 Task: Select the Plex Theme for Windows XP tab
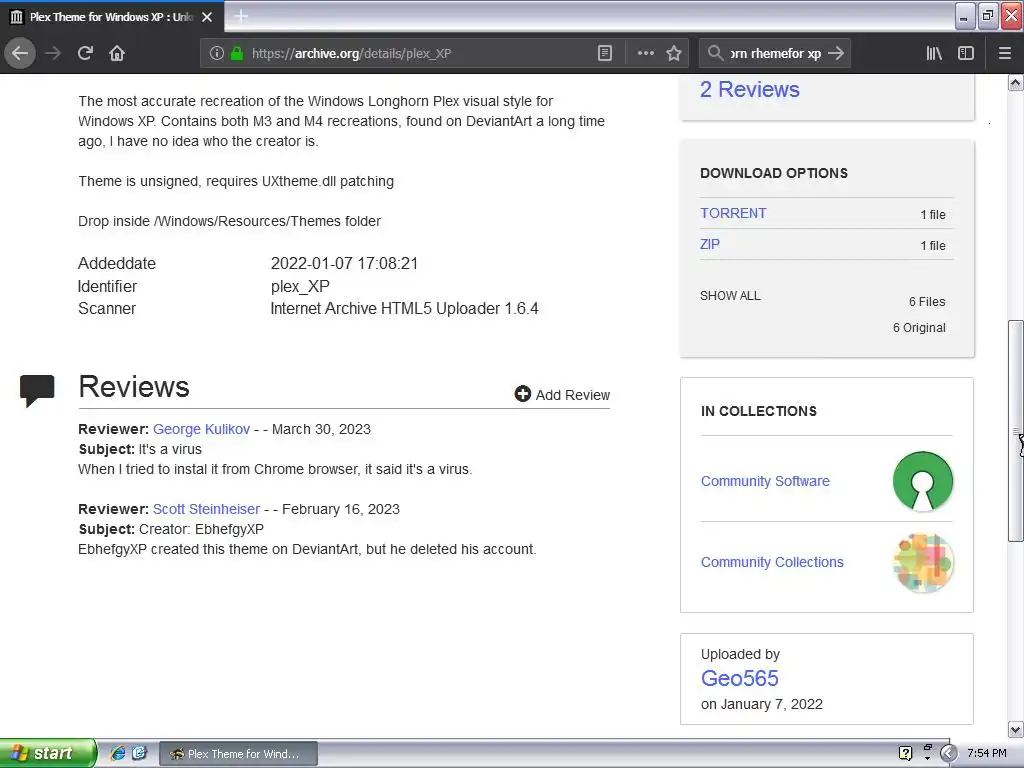[112, 17]
